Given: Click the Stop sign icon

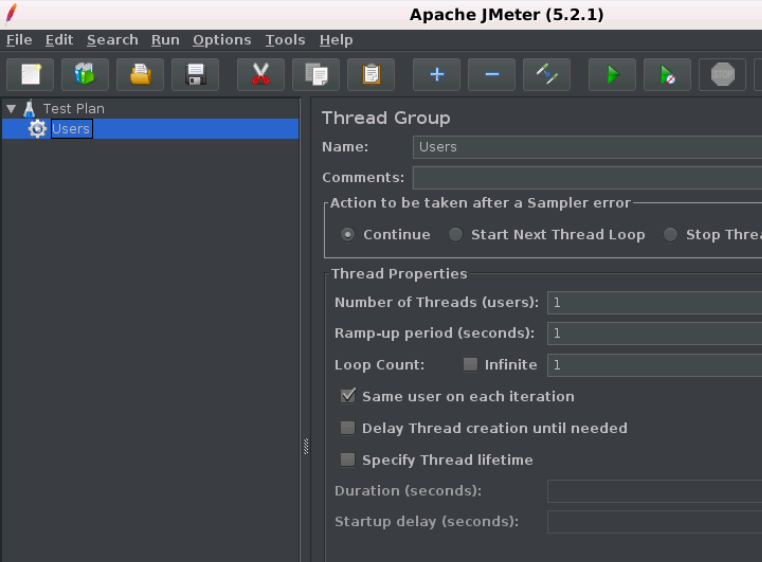Looking at the screenshot, I should click(x=723, y=74).
